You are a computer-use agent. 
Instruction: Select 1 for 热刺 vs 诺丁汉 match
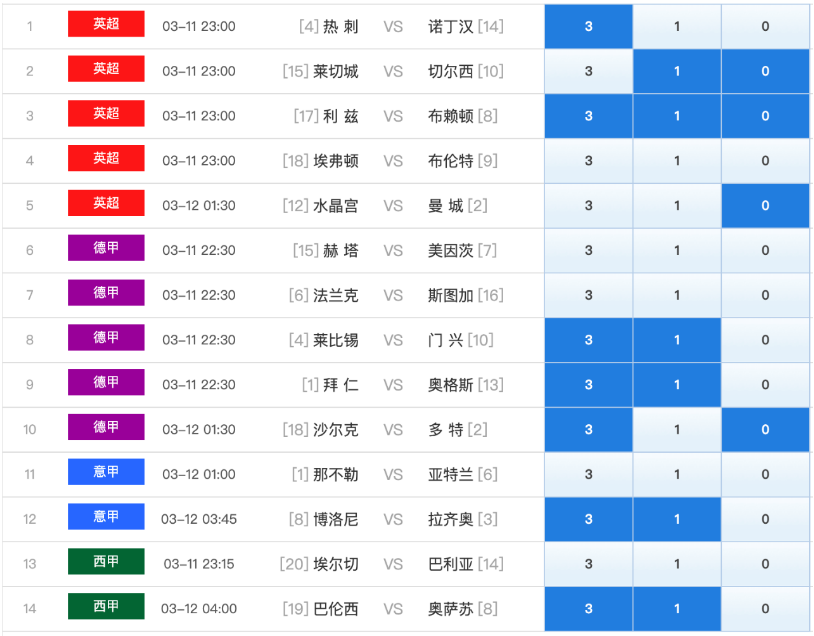click(x=677, y=26)
